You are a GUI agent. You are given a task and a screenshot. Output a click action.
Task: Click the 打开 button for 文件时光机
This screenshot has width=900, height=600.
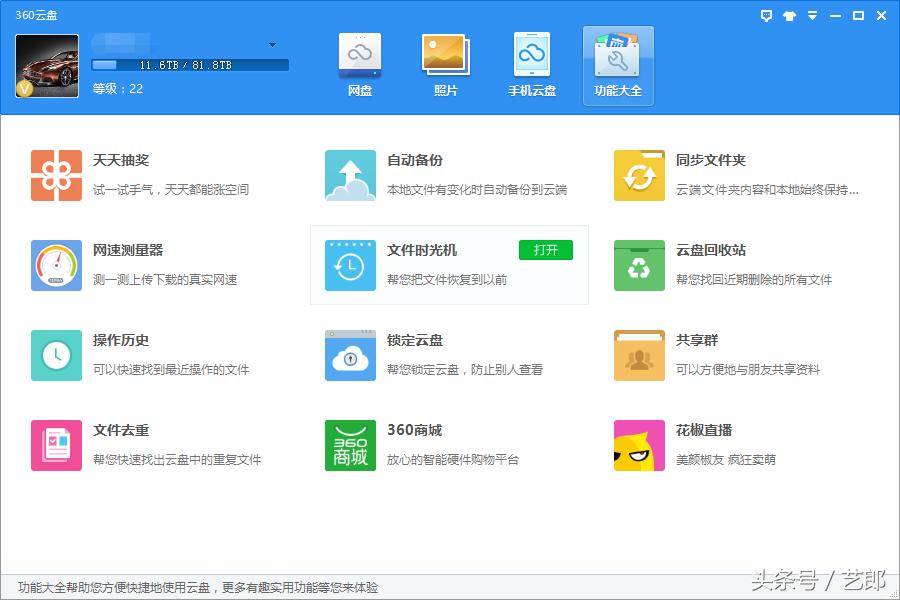[x=545, y=251]
